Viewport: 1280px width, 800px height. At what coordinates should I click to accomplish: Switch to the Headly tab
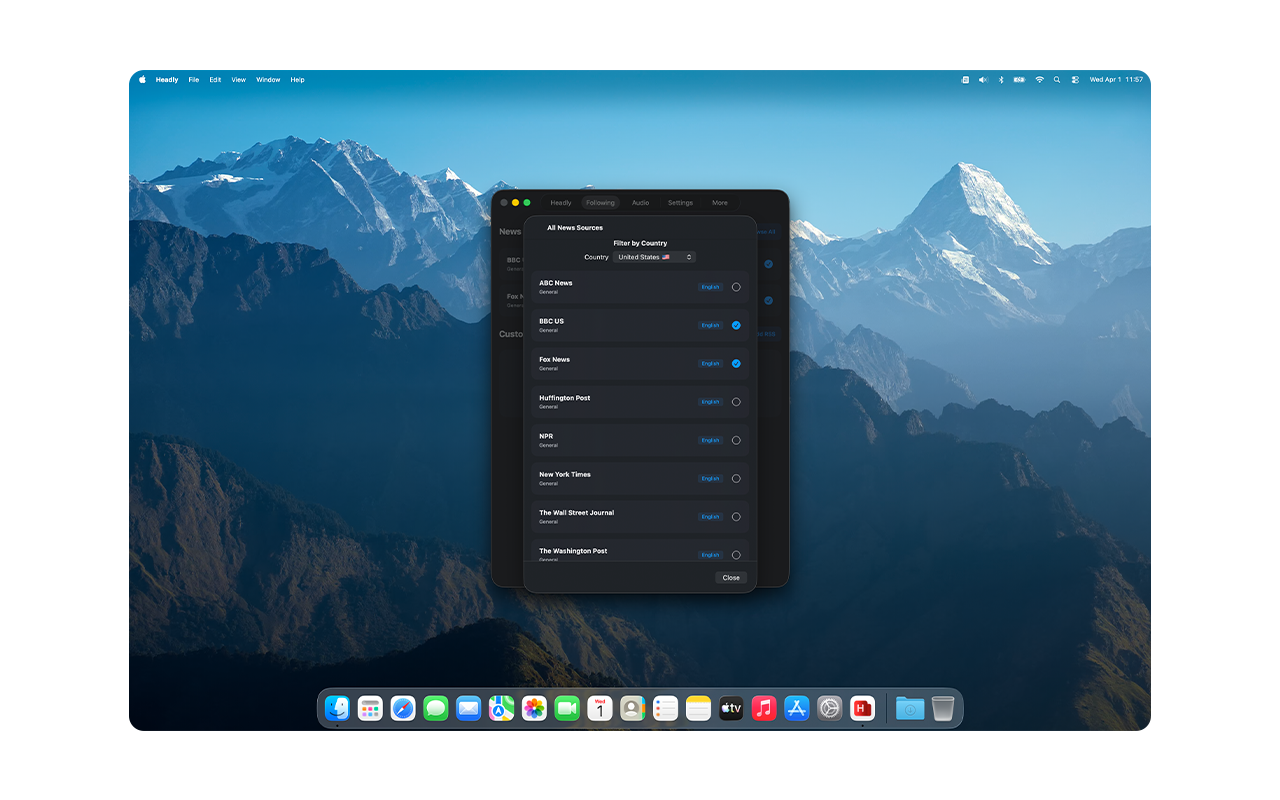(x=561, y=203)
